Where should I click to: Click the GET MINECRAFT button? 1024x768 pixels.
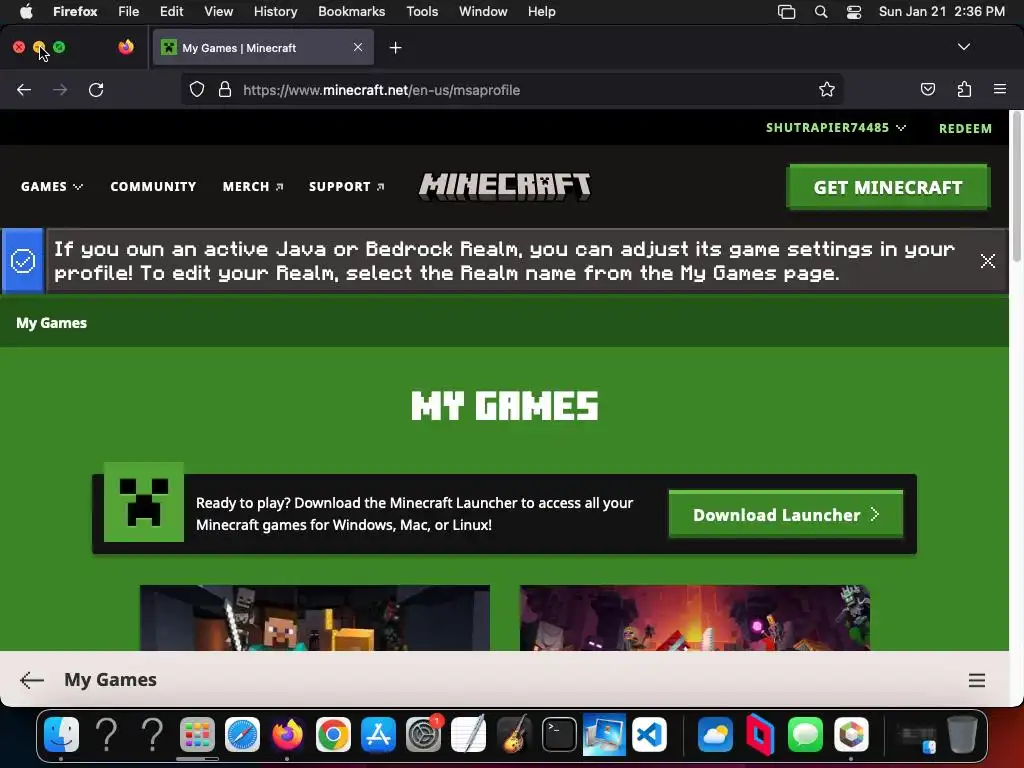click(x=888, y=187)
